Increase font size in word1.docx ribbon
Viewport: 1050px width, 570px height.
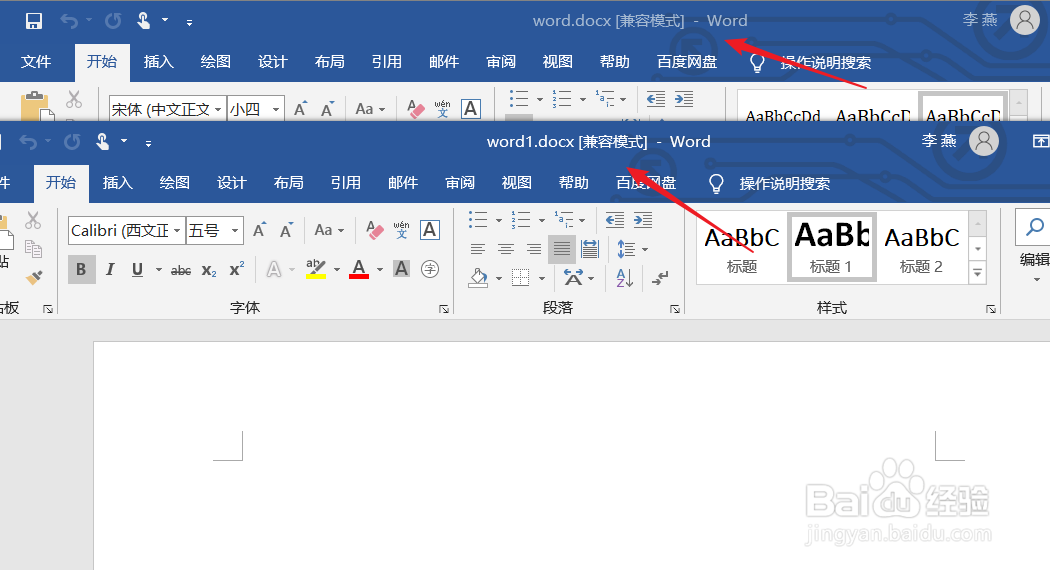260,230
